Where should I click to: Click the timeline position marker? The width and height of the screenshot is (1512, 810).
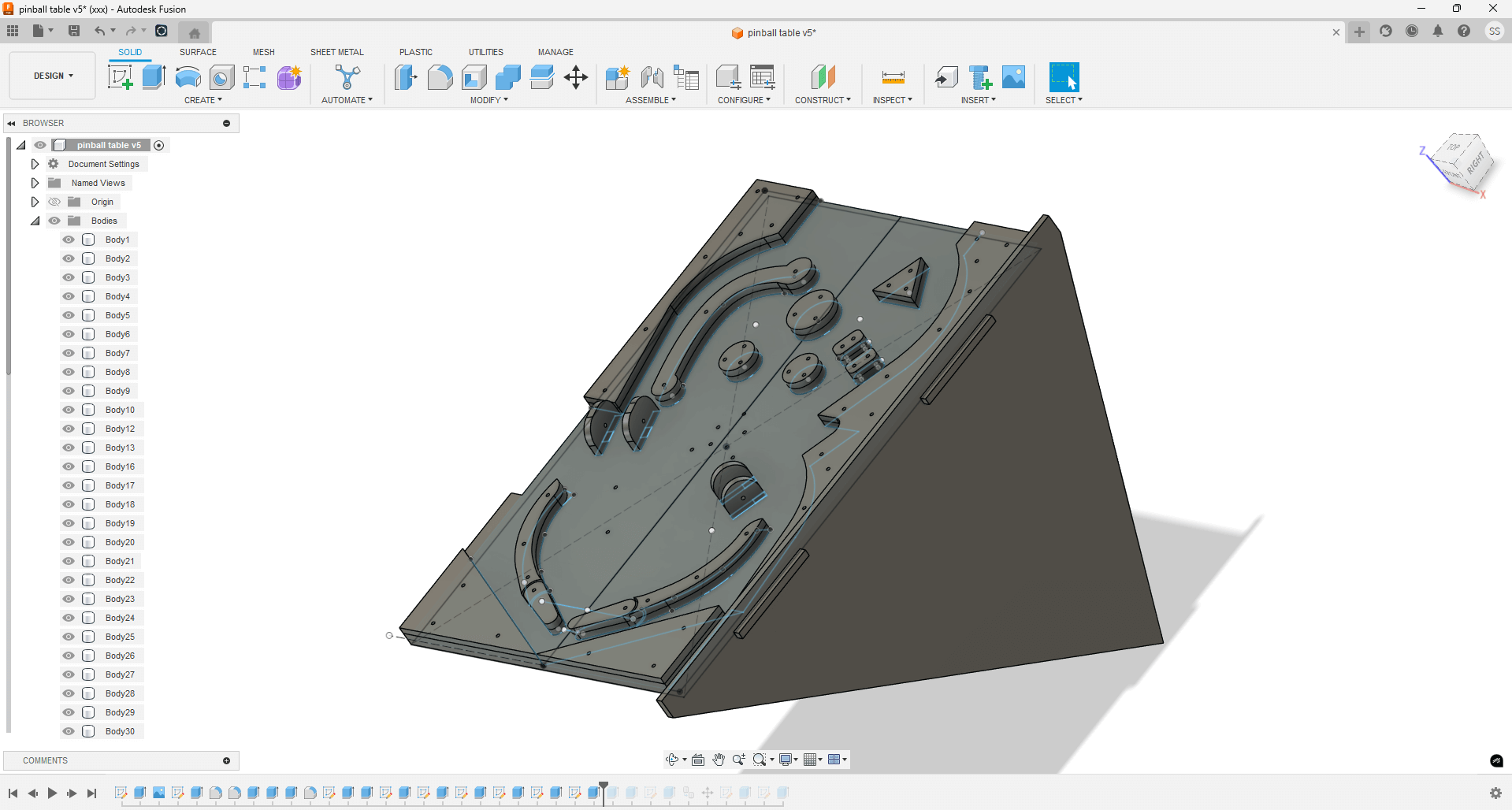(604, 792)
